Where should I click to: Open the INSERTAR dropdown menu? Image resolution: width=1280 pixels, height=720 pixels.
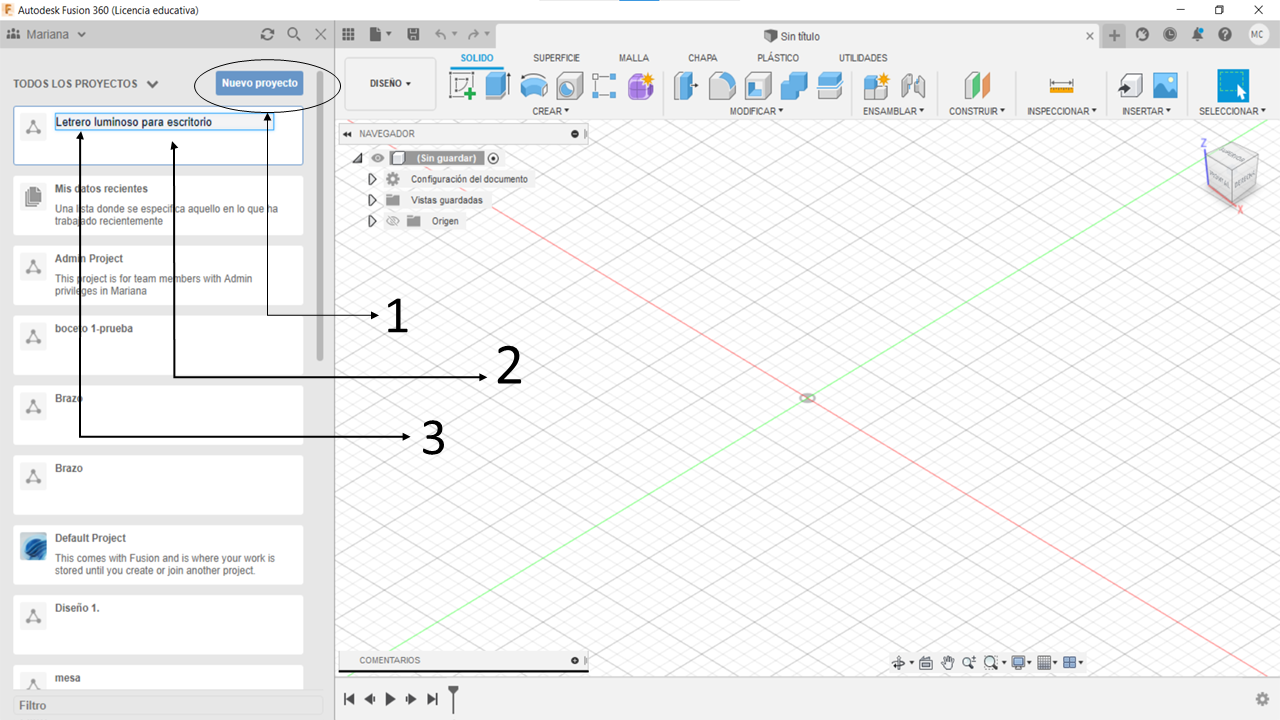1147,111
